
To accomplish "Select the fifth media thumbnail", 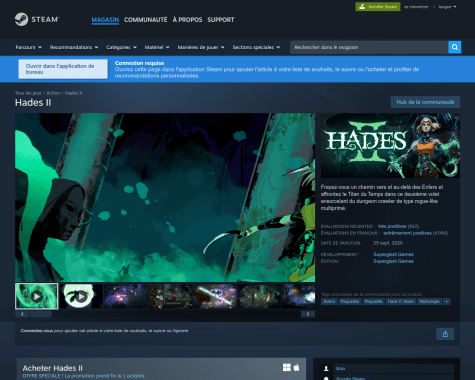I will pos(215,296).
